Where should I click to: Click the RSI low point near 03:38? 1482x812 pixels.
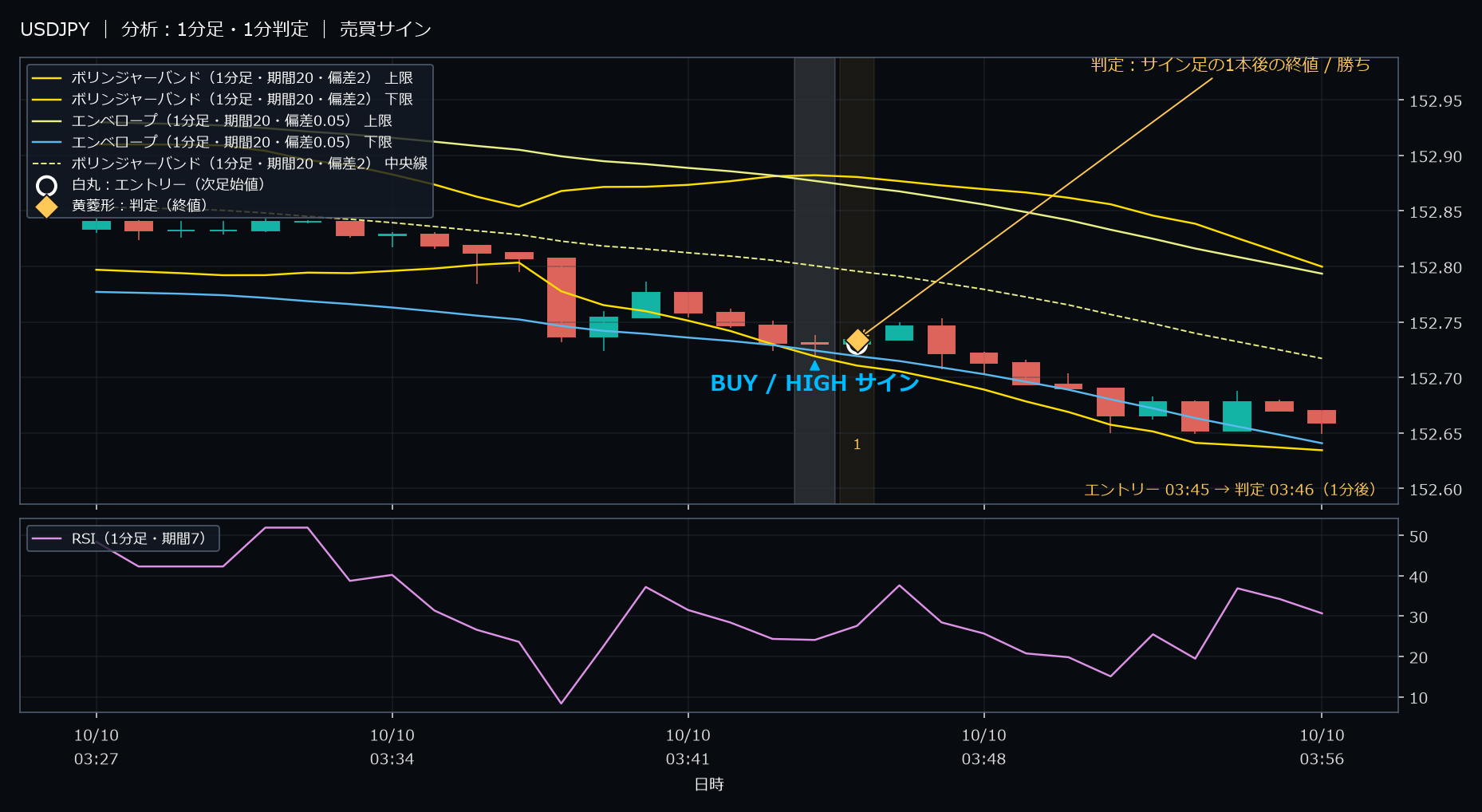[x=562, y=703]
